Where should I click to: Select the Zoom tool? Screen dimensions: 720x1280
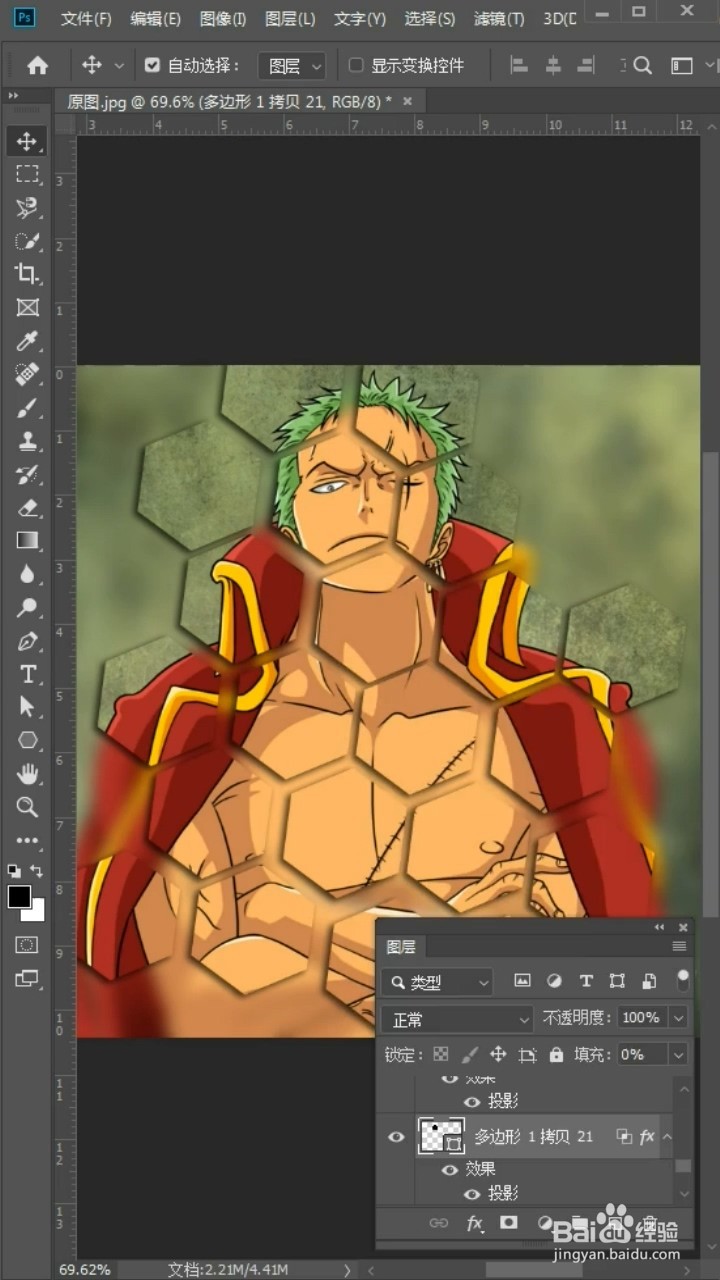tap(27, 807)
